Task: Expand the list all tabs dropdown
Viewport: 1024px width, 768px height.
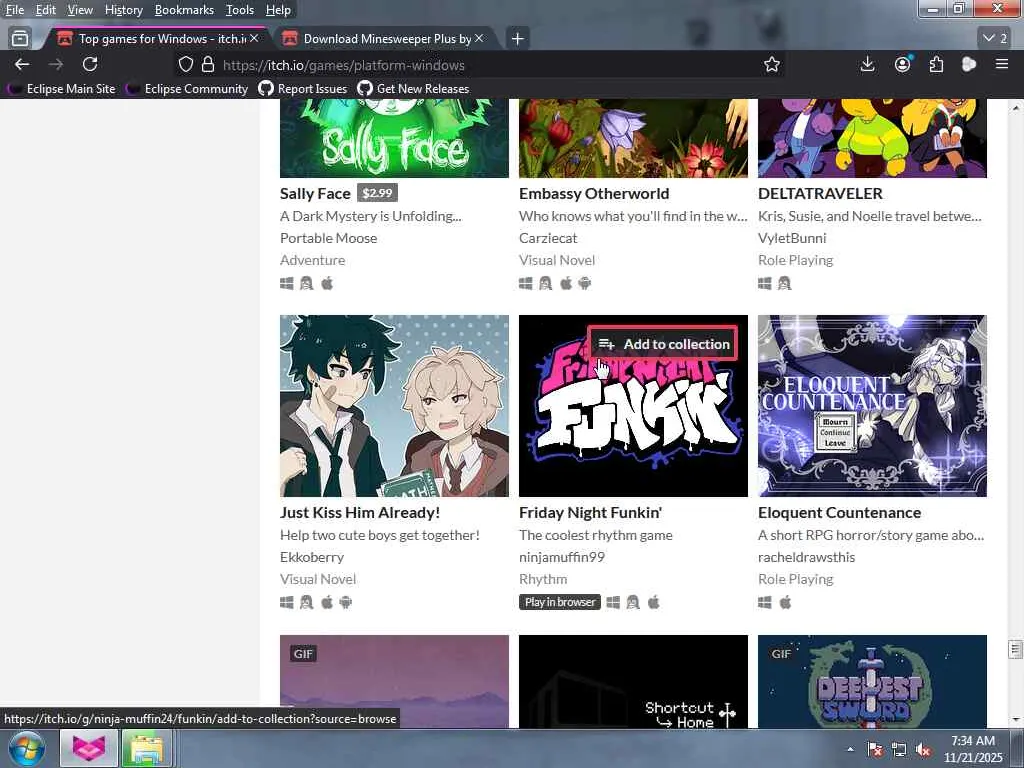Action: (x=995, y=39)
